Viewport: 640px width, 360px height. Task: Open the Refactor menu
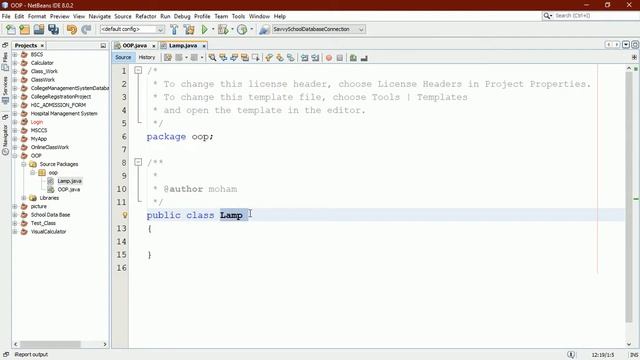tap(146, 16)
